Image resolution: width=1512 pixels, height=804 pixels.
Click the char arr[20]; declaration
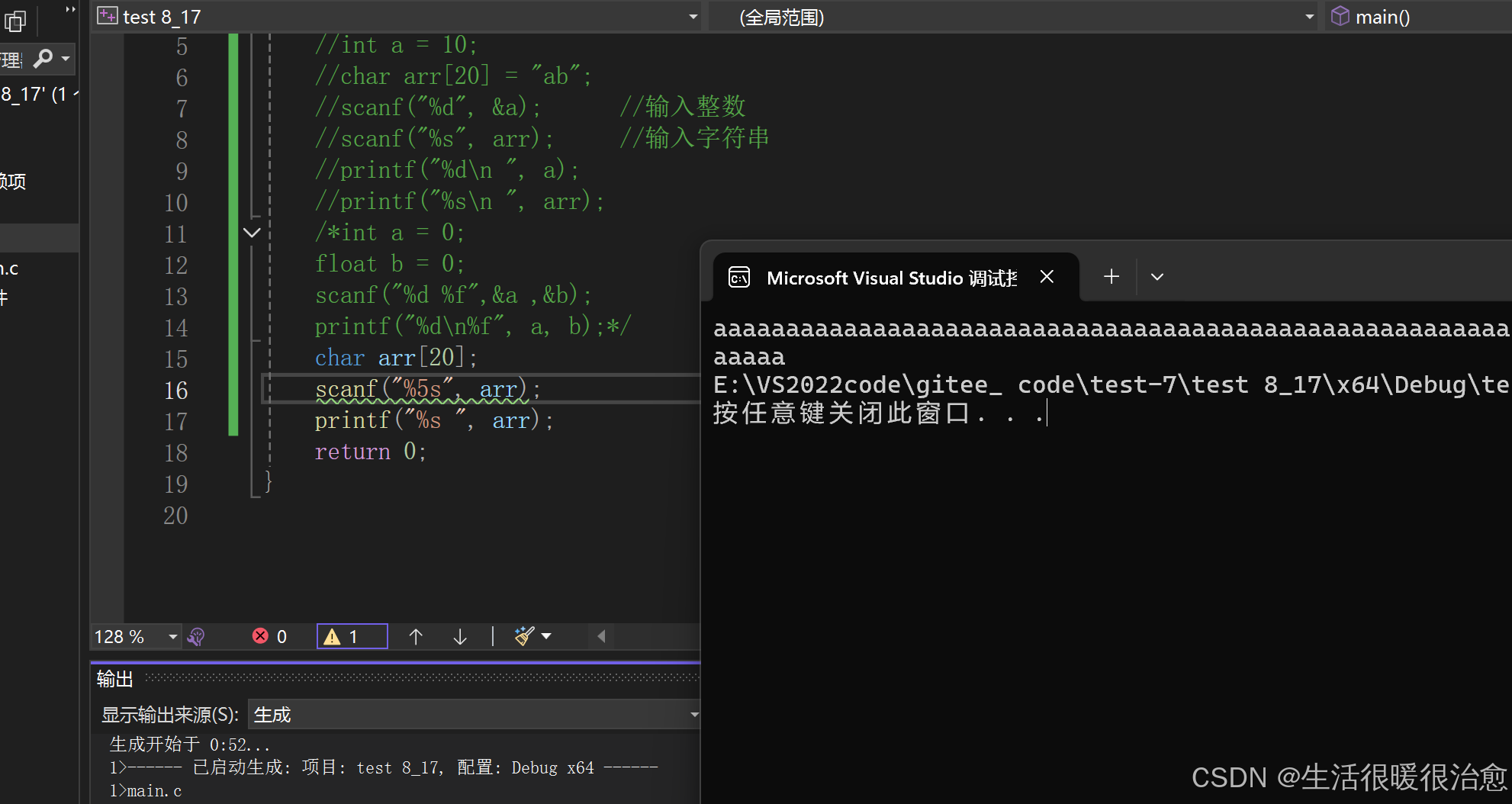[396, 358]
